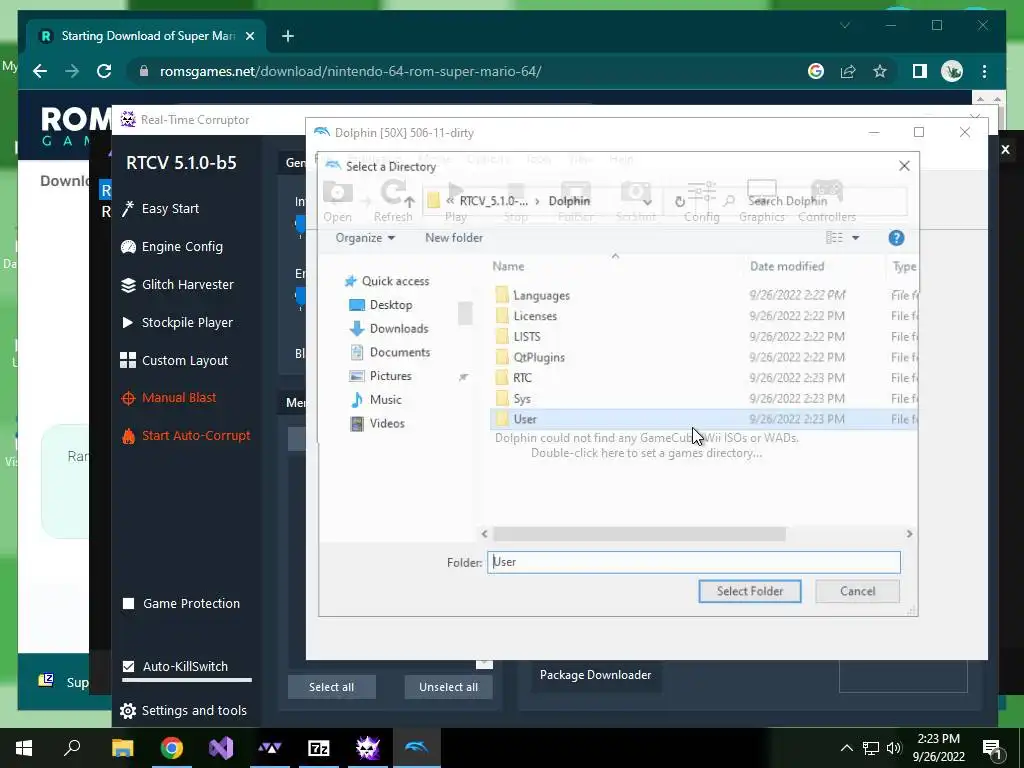Click Package Downloader button
The width and height of the screenshot is (1024, 768).
pos(595,675)
